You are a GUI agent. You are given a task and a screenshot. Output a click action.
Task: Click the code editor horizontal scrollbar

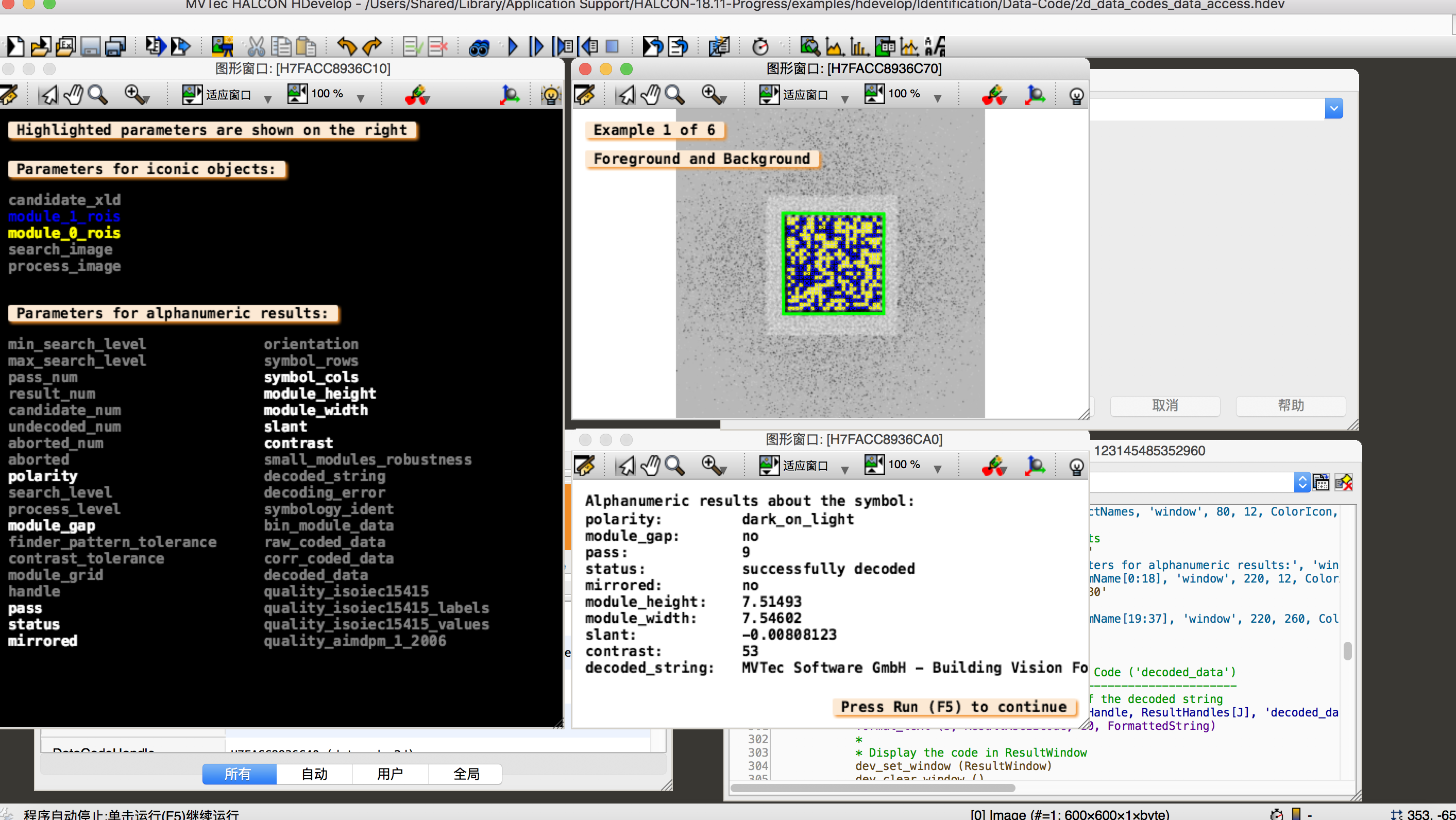pos(873,787)
